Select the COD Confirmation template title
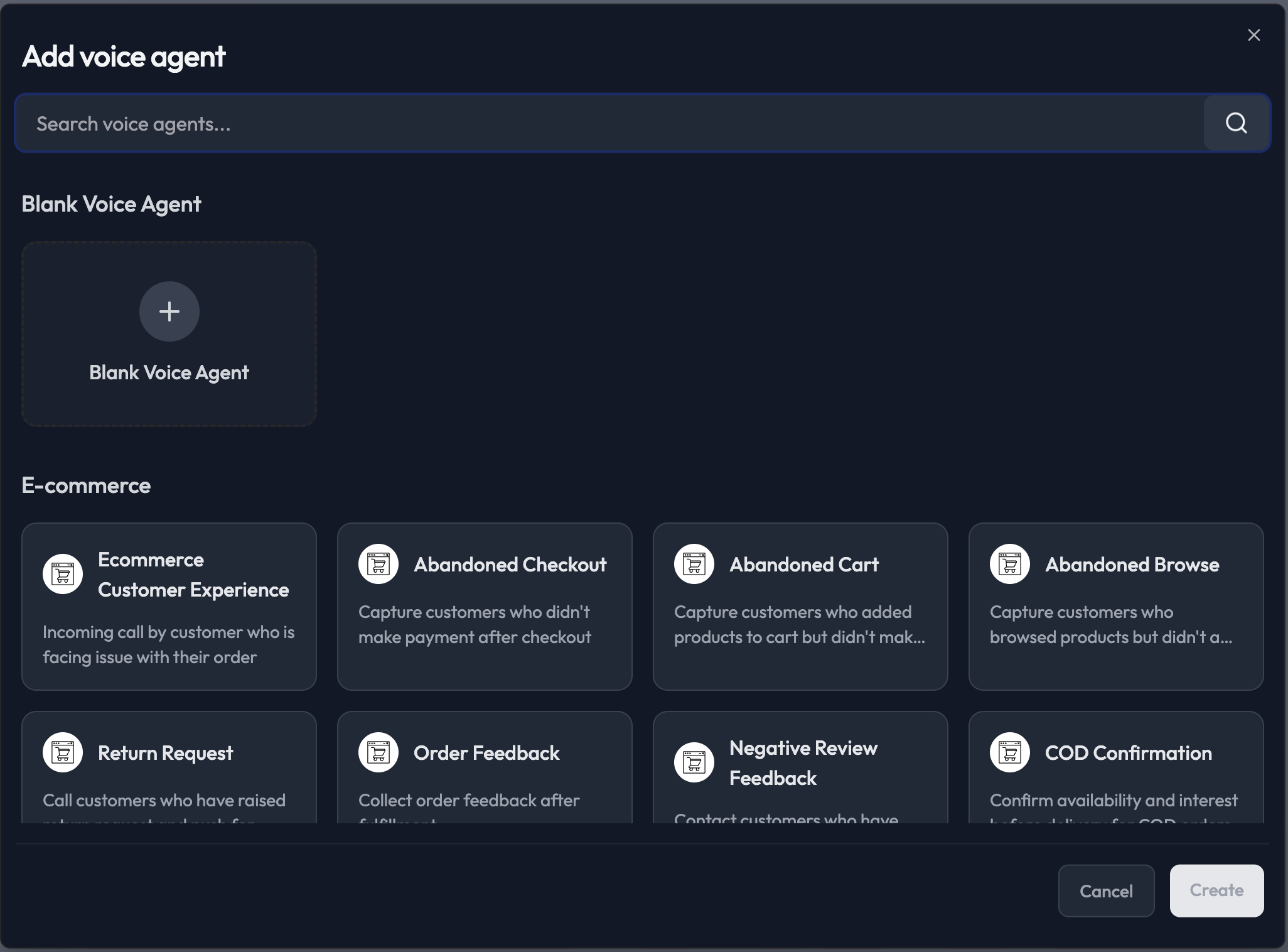 click(1128, 753)
